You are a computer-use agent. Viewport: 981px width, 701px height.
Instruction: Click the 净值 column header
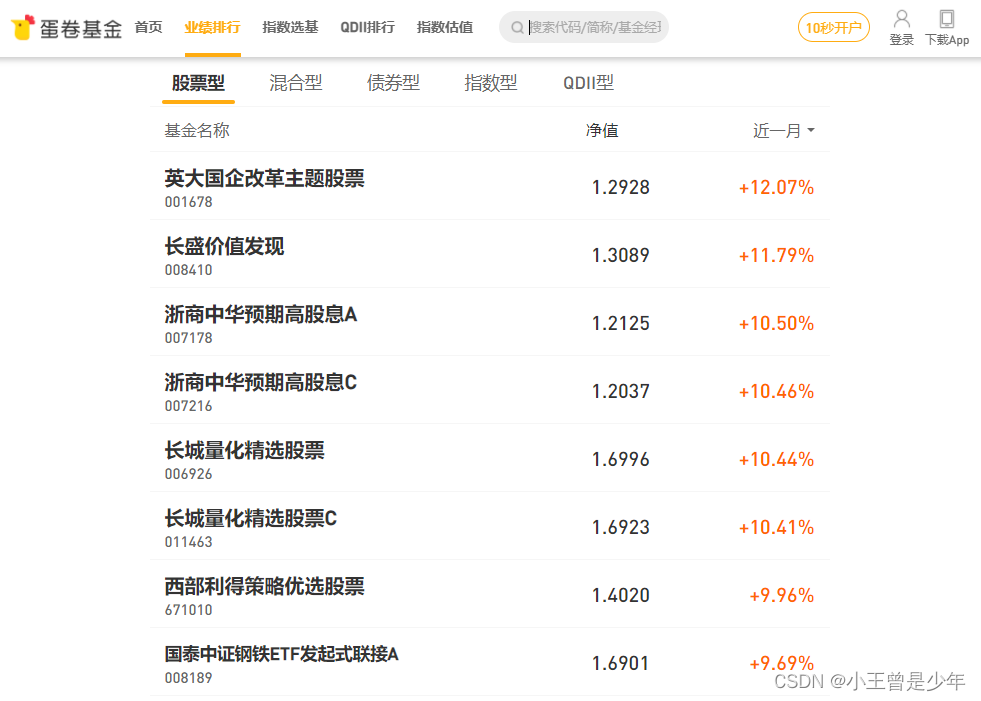click(602, 131)
